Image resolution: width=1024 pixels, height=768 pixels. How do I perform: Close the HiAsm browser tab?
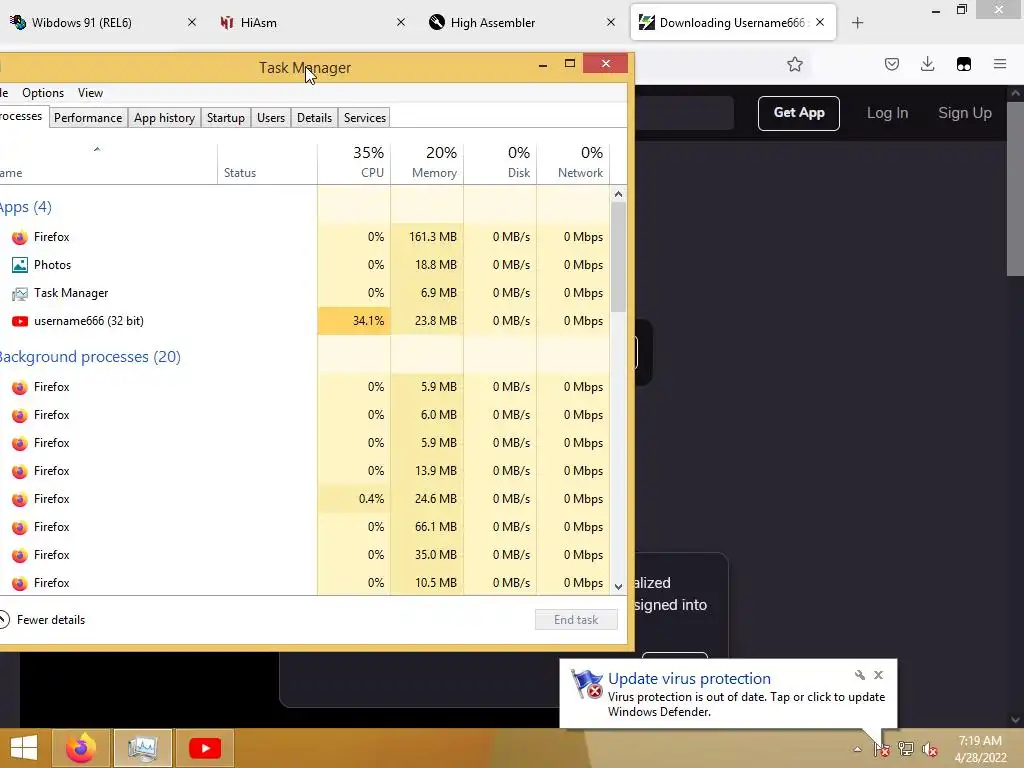coord(401,22)
